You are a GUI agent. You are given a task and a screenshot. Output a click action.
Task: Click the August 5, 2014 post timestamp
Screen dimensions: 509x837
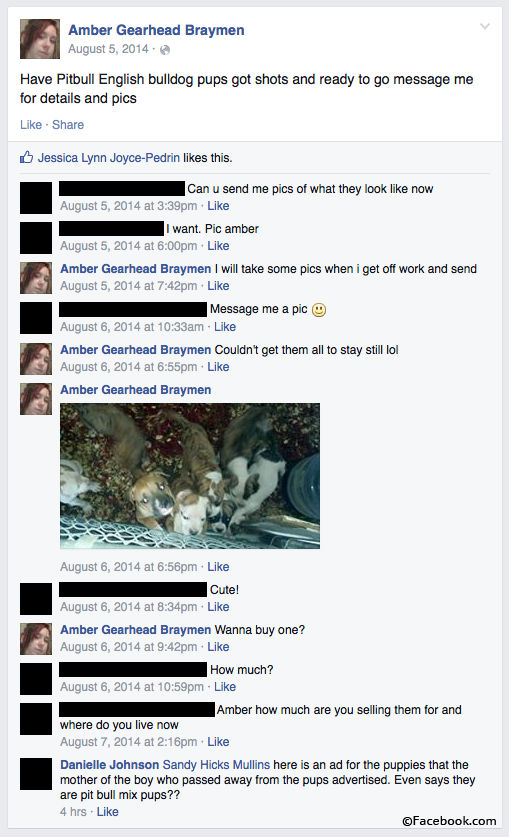point(108,49)
